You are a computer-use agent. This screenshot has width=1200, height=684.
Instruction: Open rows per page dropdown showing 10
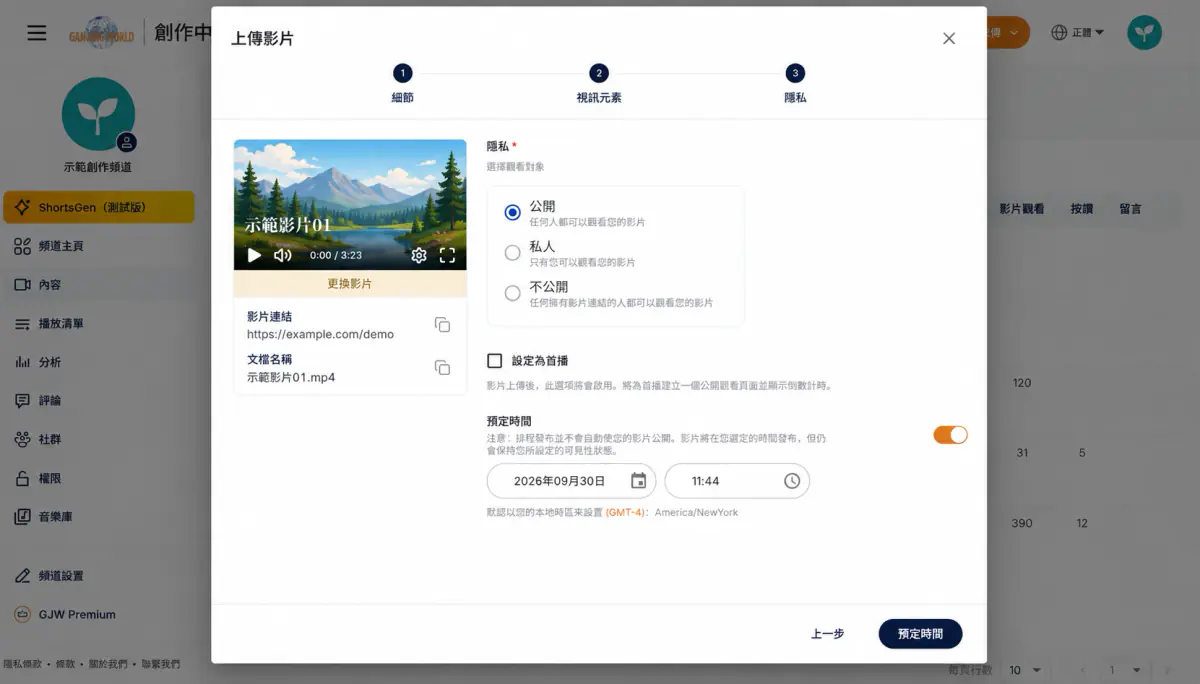point(1025,670)
